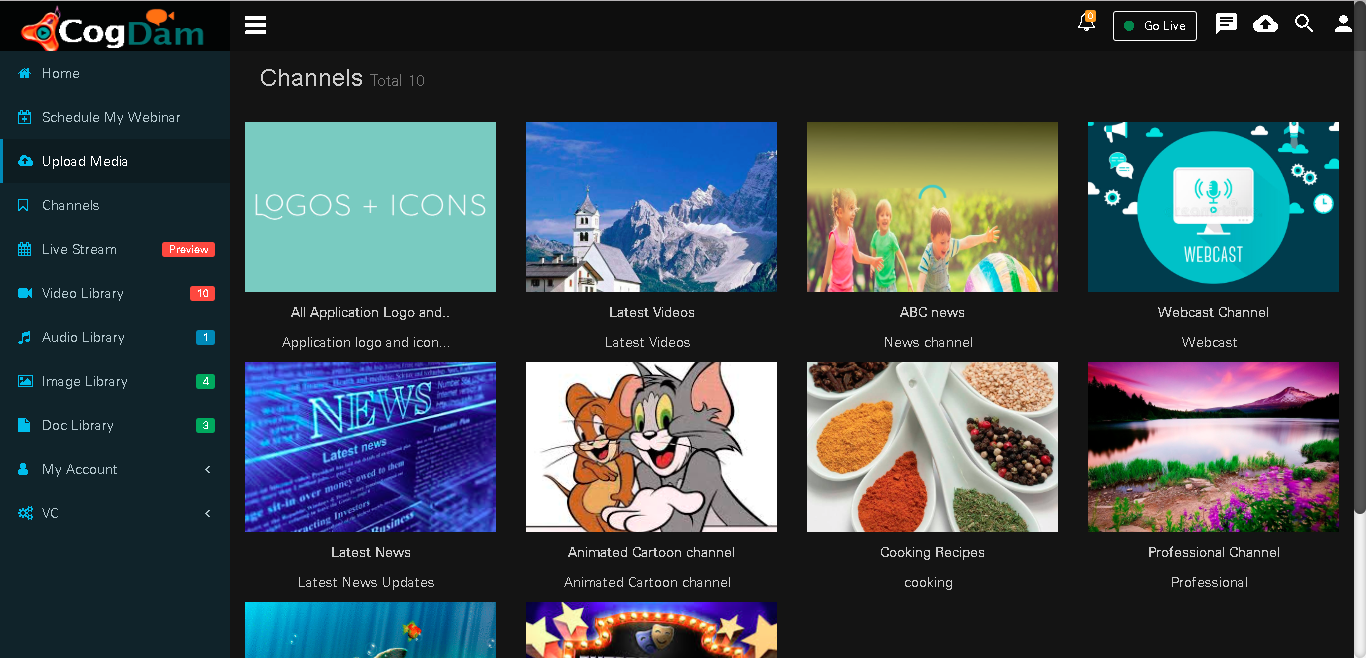Screen dimensions: 1366x658
Task: Click the All Application Logo and.. title
Action: tap(370, 312)
